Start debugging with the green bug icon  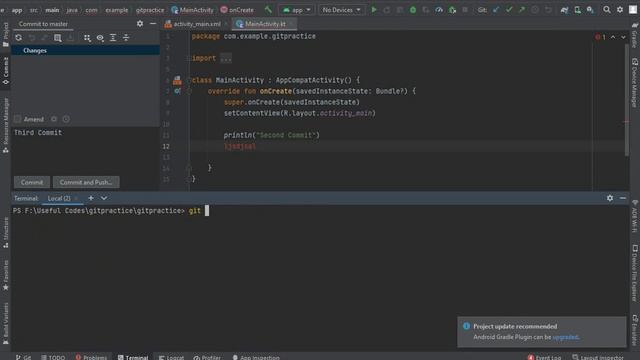[413, 9]
